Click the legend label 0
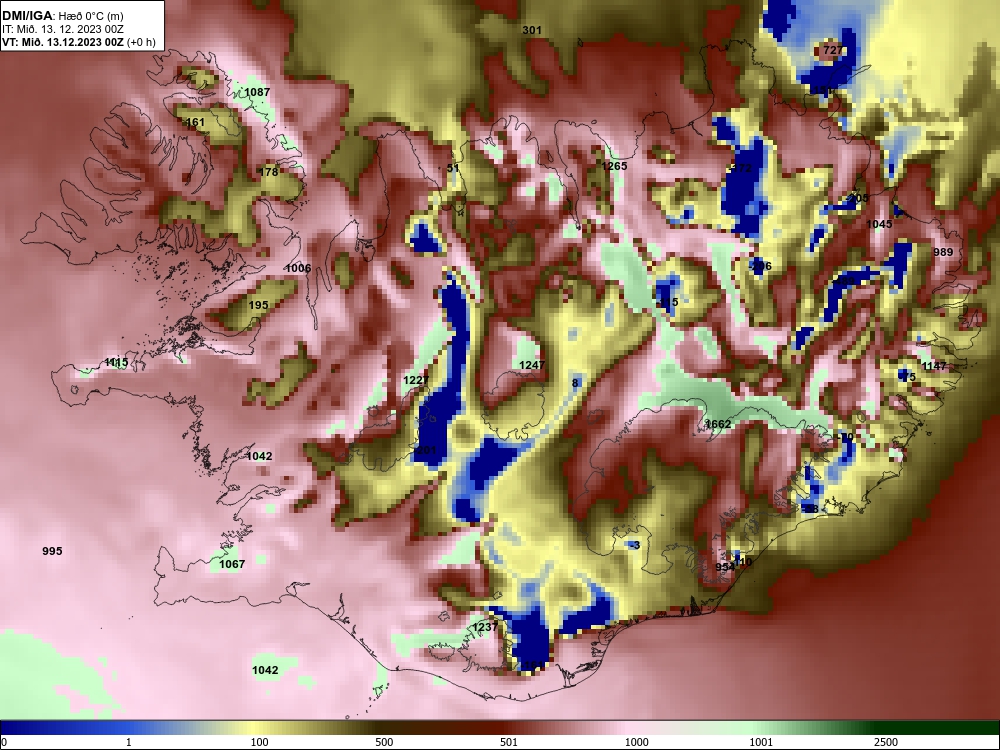 (4, 742)
